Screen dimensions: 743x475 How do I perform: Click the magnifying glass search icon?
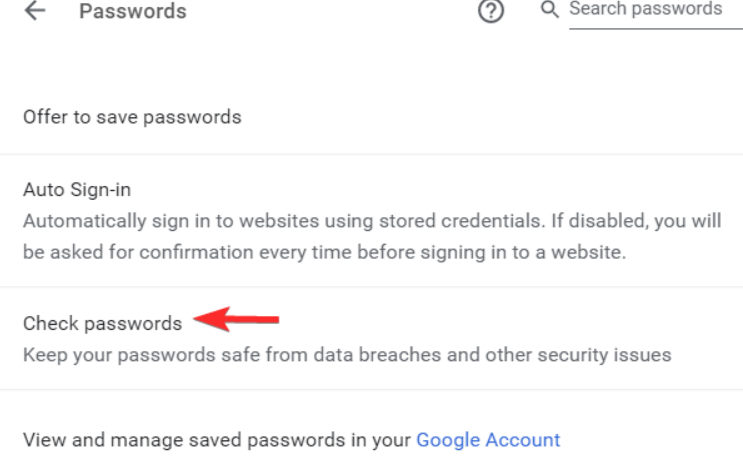click(x=550, y=9)
